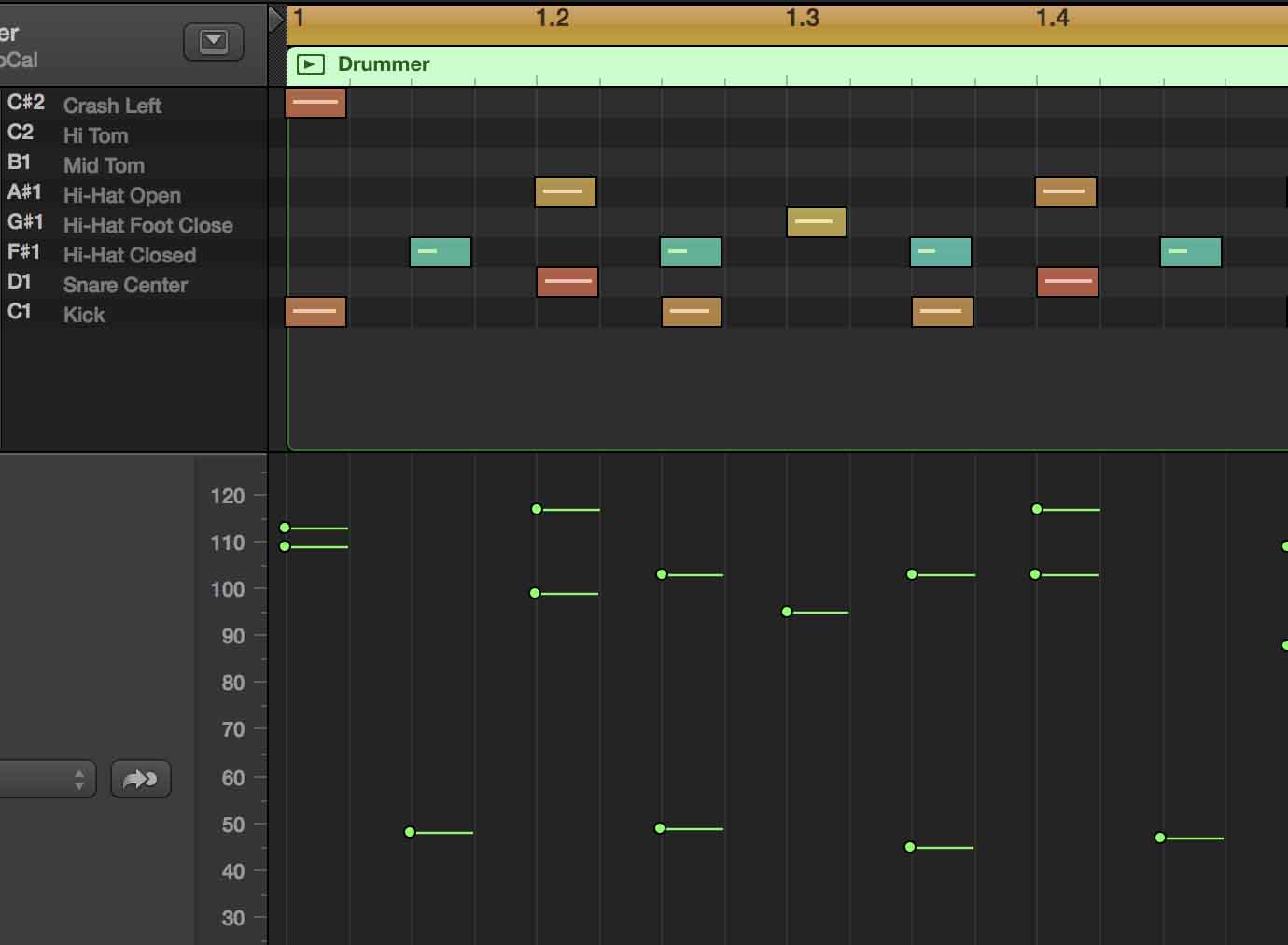Click the 1.4 ruler marker
Image resolution: width=1288 pixels, height=945 pixels.
click(1053, 19)
